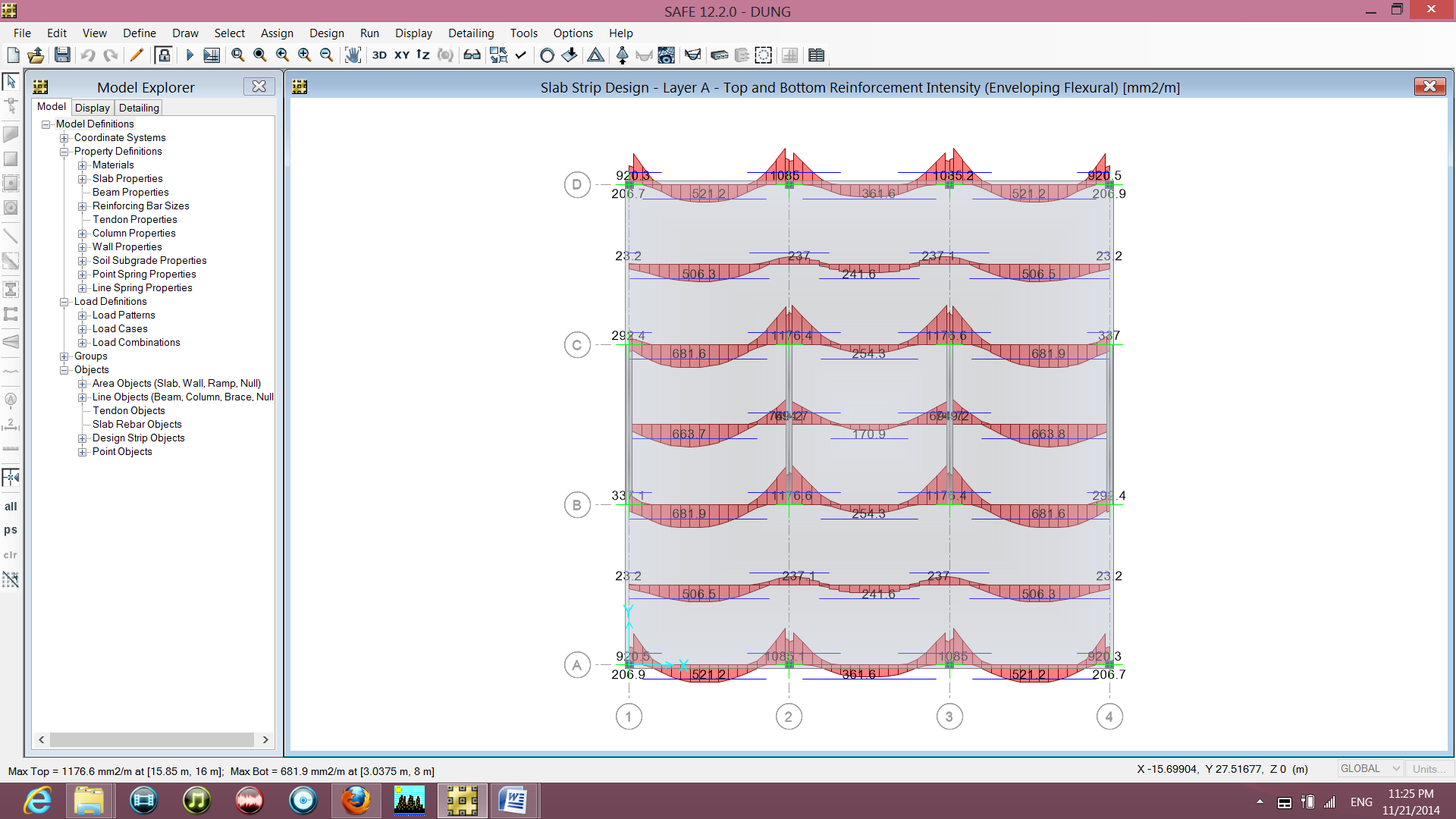This screenshot has height=819, width=1456.
Task: Expand the Design Strip Objects node
Action: tap(83, 438)
